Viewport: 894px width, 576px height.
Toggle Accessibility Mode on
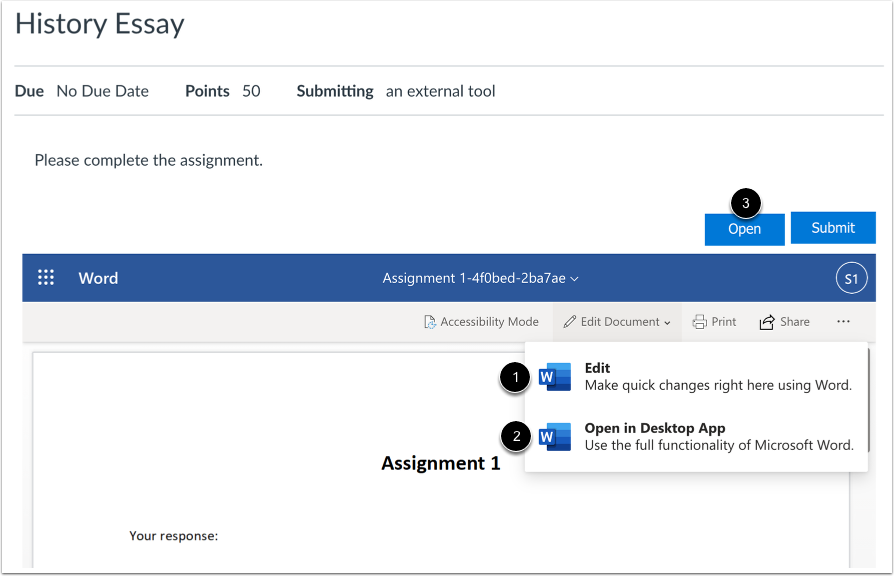click(x=482, y=321)
